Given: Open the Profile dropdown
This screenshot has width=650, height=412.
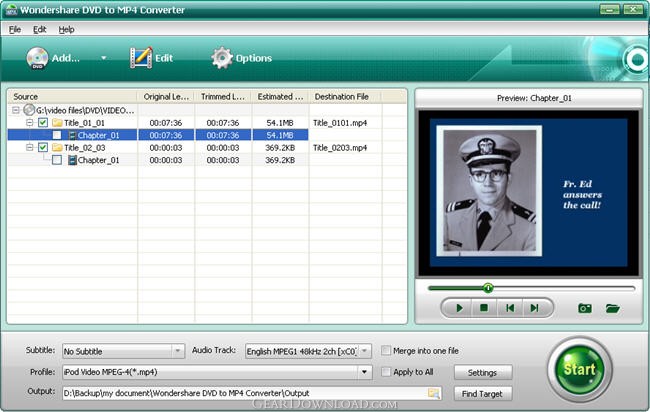Looking at the screenshot, I should coord(364,372).
